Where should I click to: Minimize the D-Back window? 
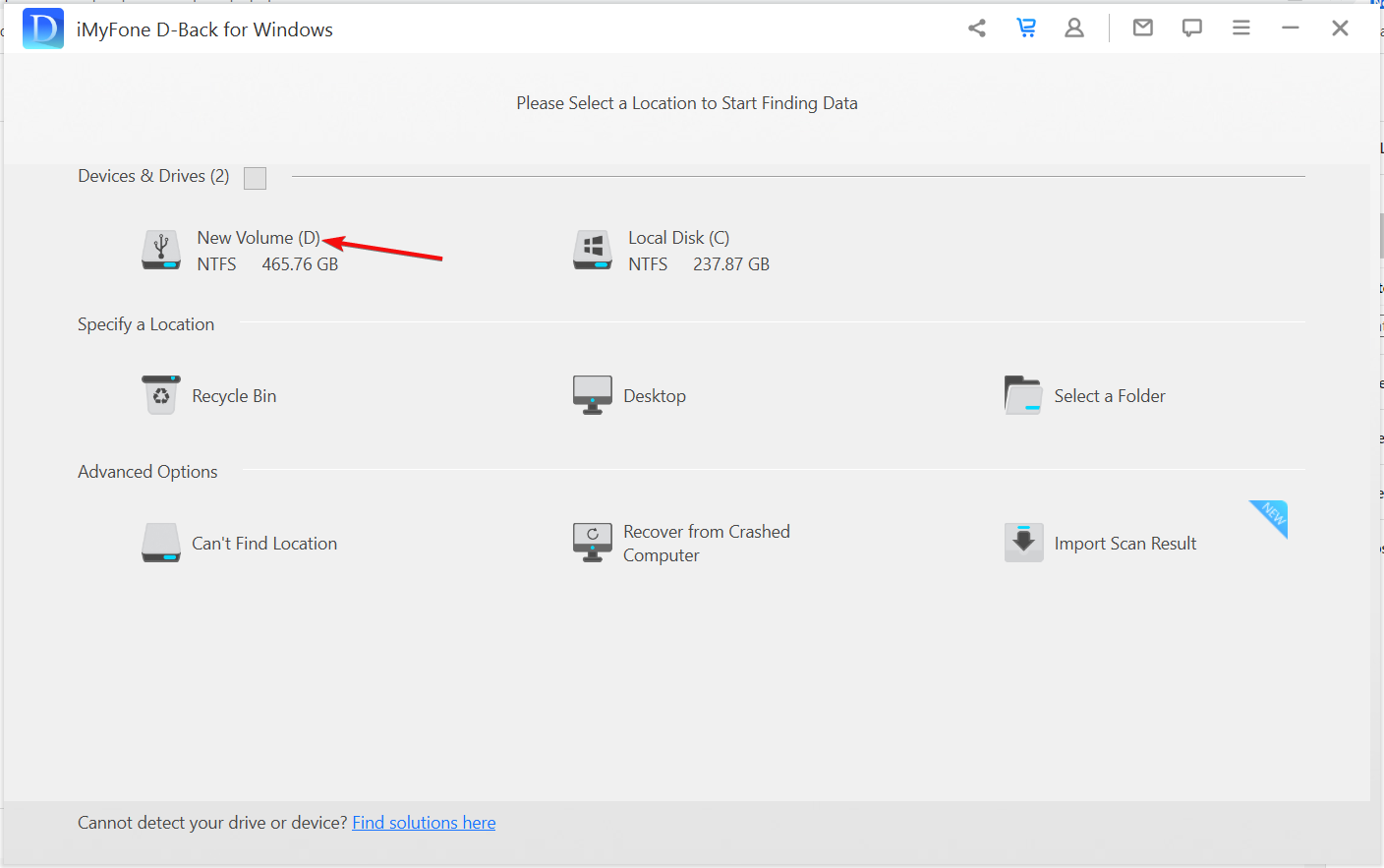tap(1291, 29)
